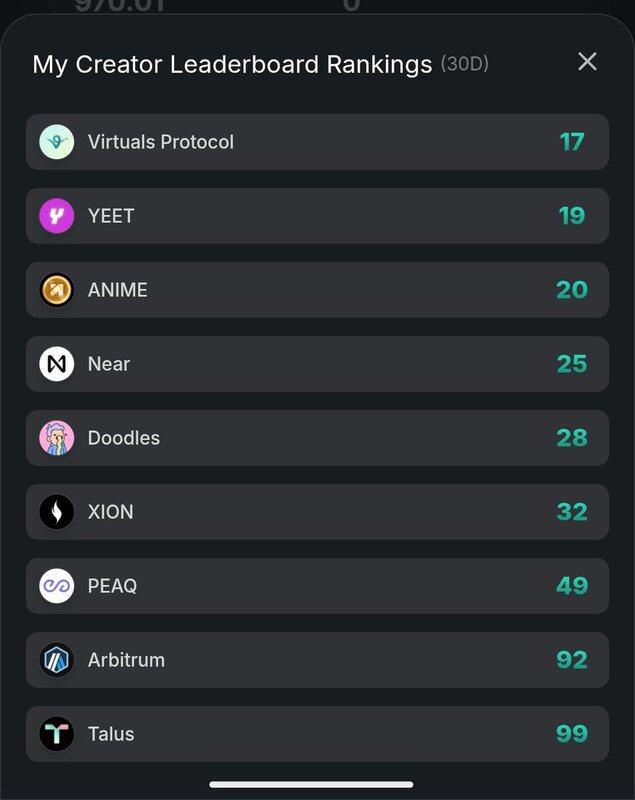Image resolution: width=635 pixels, height=800 pixels.
Task: Click the ANIME rank number 20
Action: point(571,290)
